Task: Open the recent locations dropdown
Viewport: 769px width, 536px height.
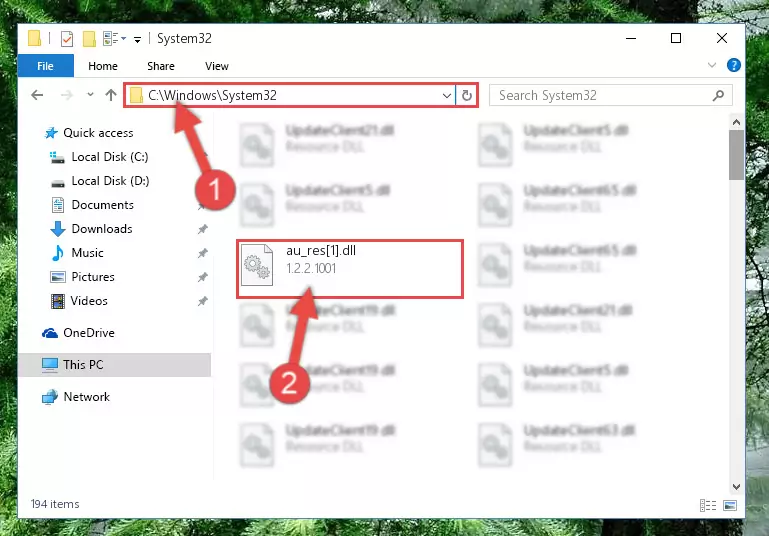Action: coord(90,95)
